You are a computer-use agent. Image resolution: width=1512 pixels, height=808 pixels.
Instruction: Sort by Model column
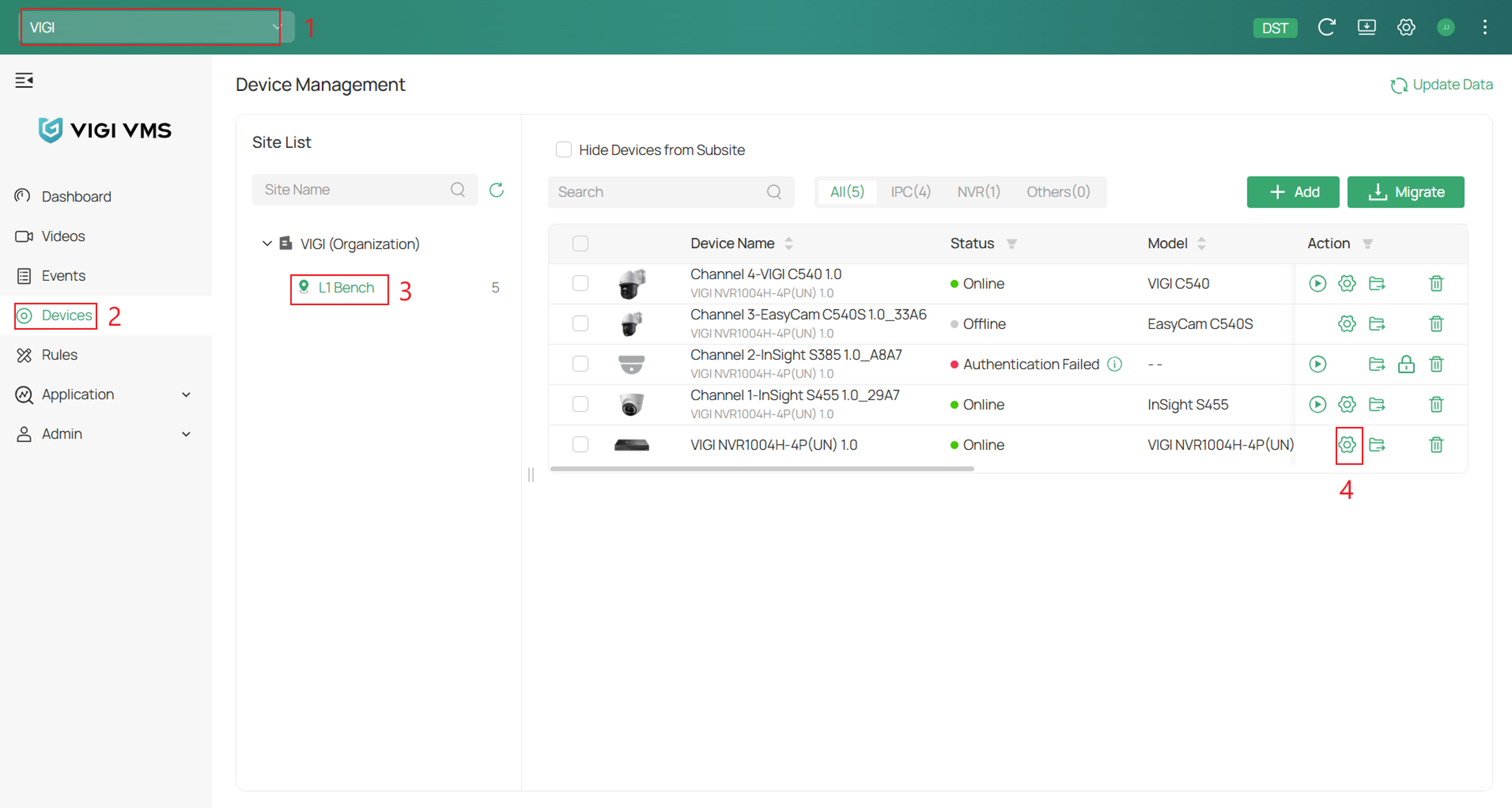tap(1202, 243)
